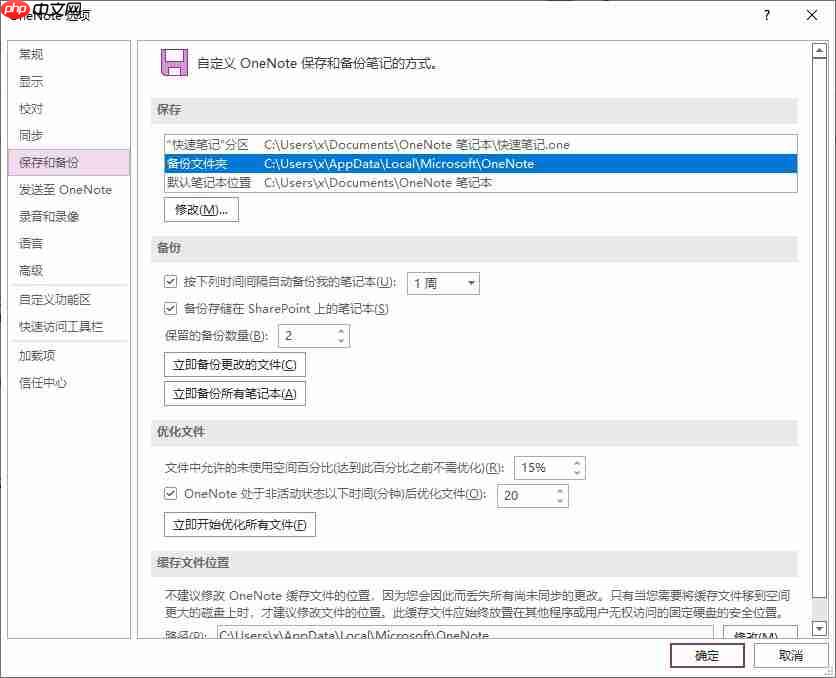Increase the inactivity minutes value
This screenshot has height=678, width=836.
[x=560, y=491]
